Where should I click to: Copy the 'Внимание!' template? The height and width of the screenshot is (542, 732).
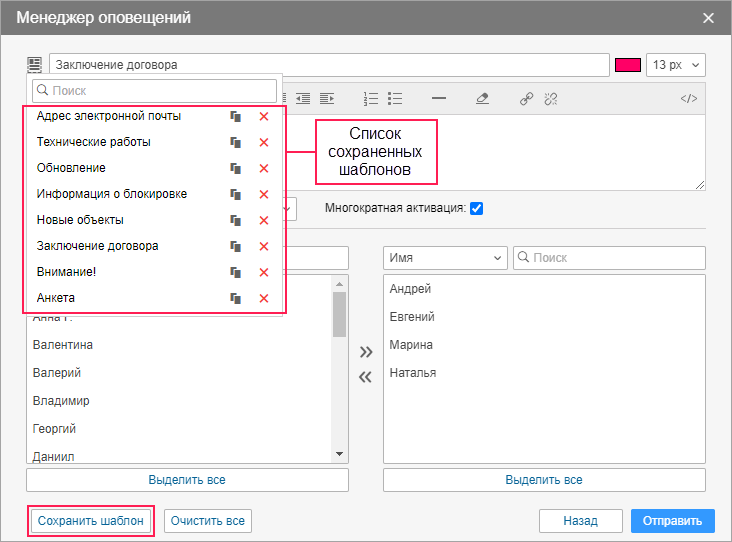(236, 272)
